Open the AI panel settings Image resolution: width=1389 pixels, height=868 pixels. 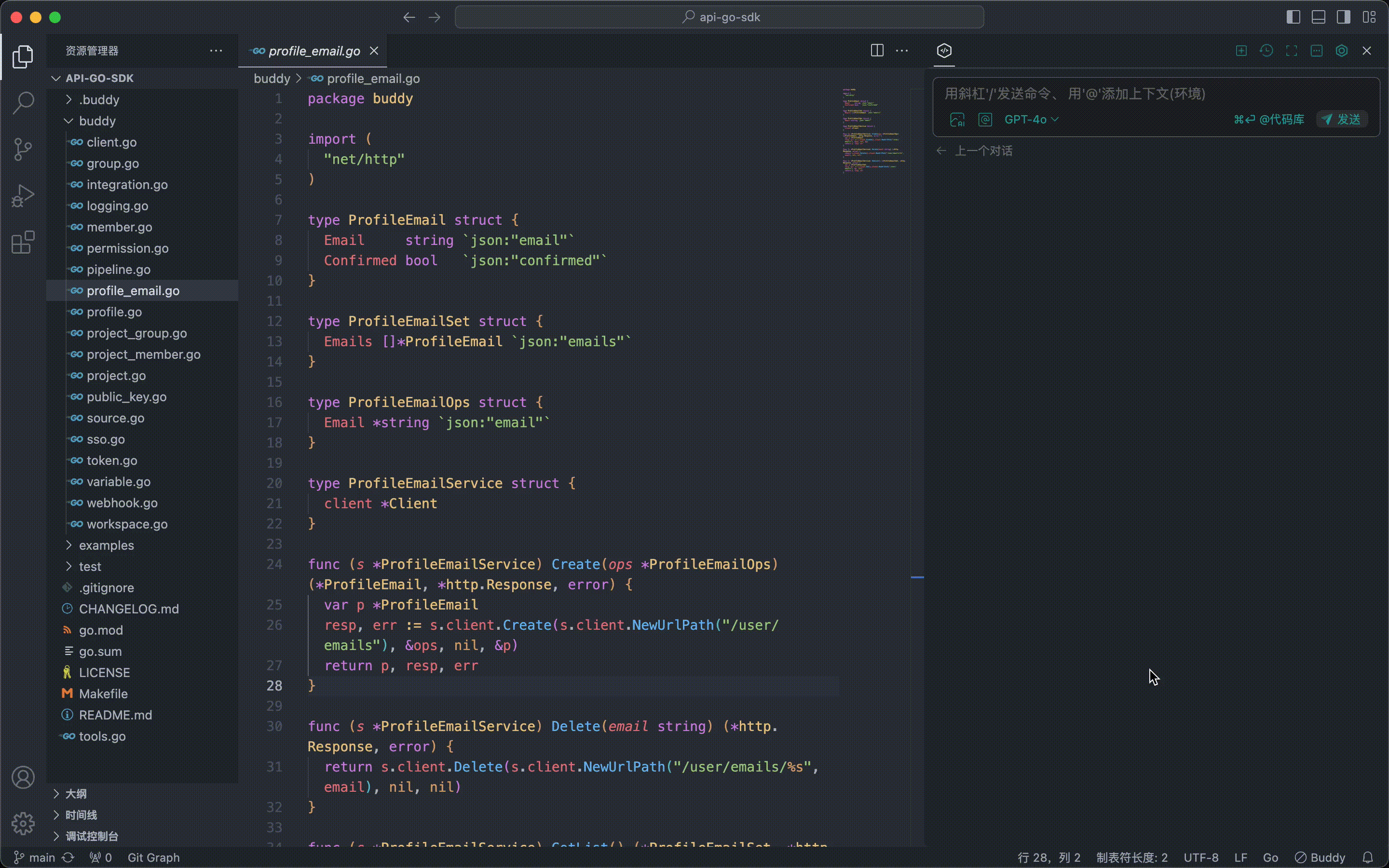pyautogui.click(x=1342, y=51)
